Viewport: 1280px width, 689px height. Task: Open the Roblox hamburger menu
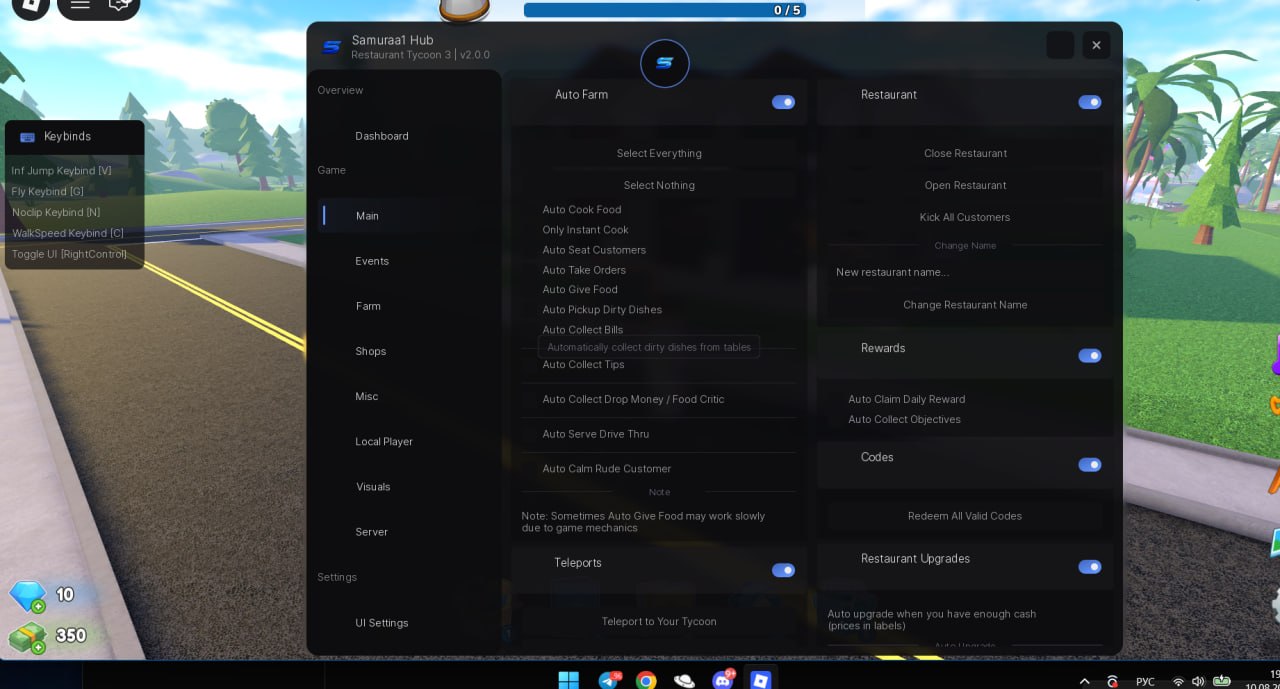[80, 5]
